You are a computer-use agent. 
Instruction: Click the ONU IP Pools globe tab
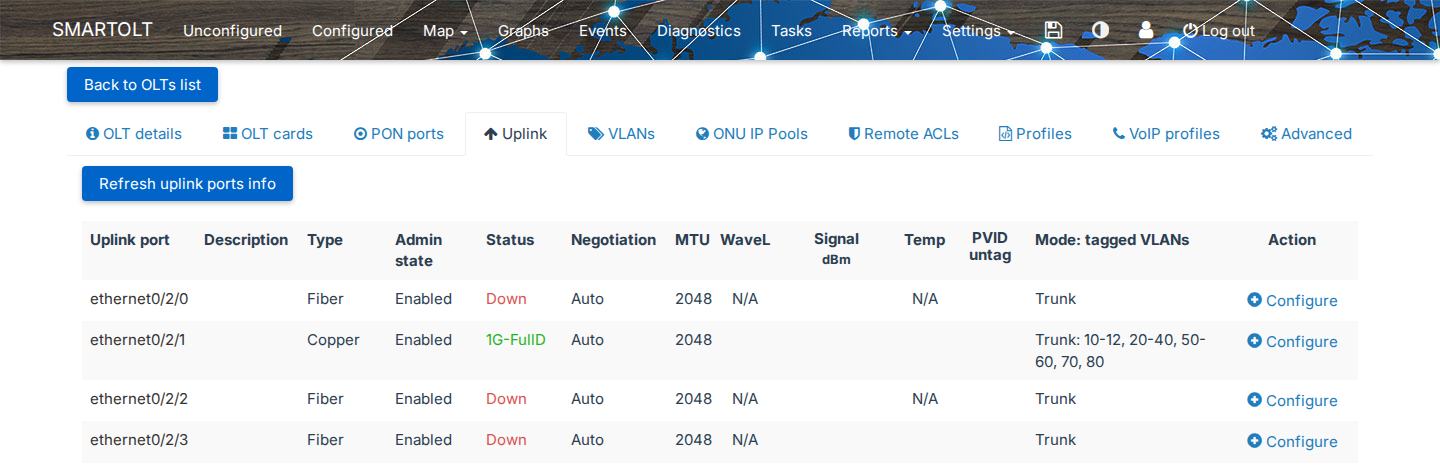click(x=752, y=134)
